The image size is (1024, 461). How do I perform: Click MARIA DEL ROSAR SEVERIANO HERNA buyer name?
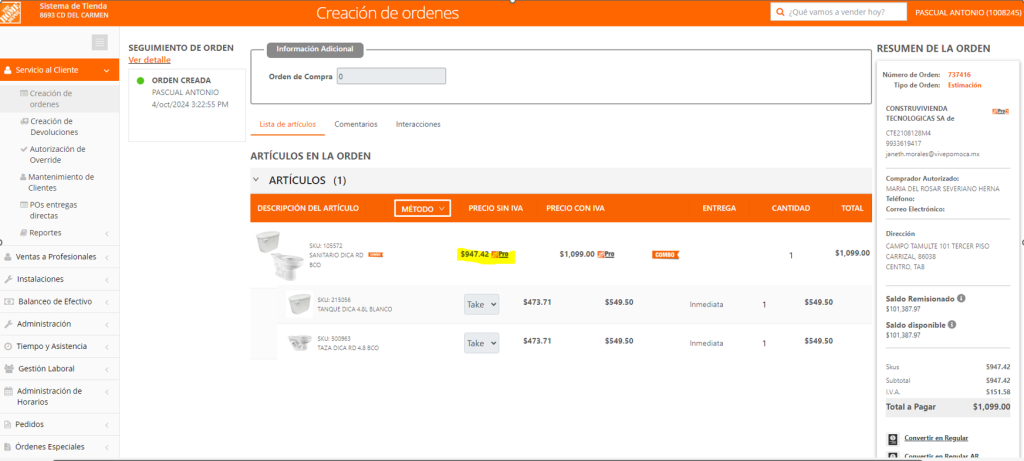(942, 189)
